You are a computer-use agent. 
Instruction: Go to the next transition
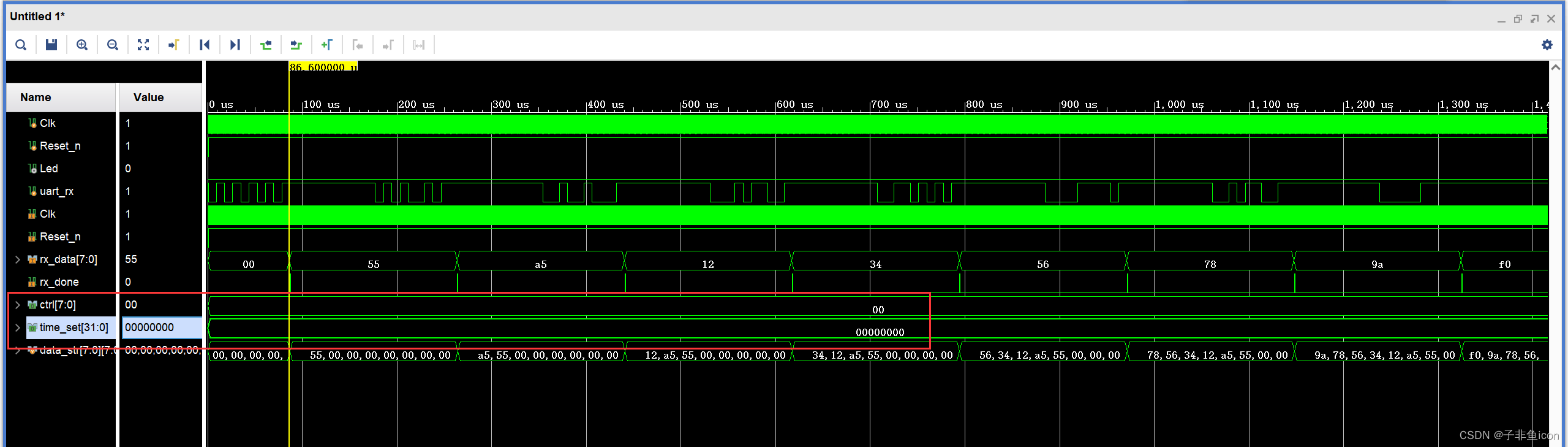[x=296, y=45]
